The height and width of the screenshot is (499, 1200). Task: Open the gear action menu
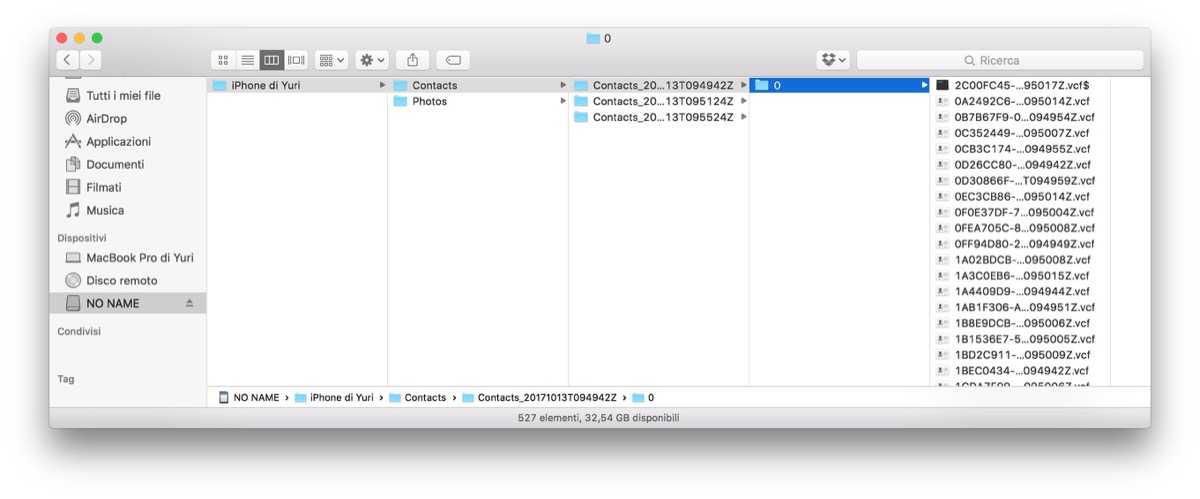(x=372, y=60)
